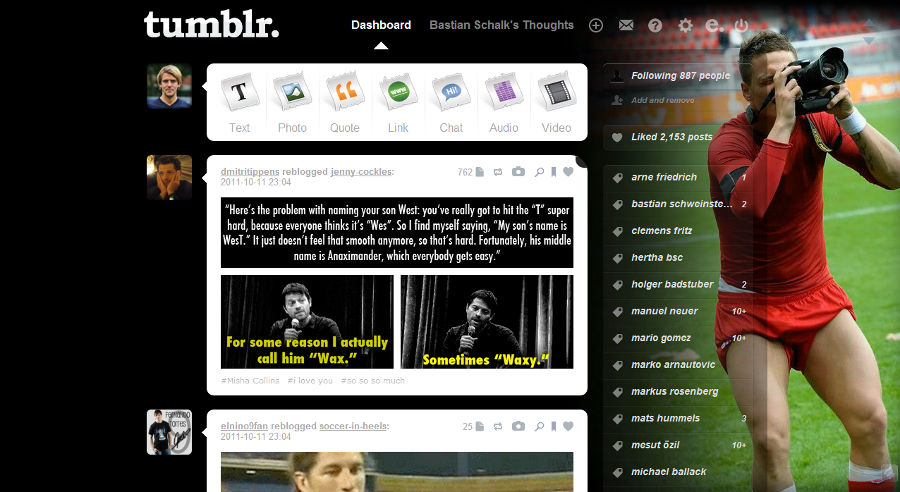
Task: Create a new Link post
Action: (x=398, y=103)
